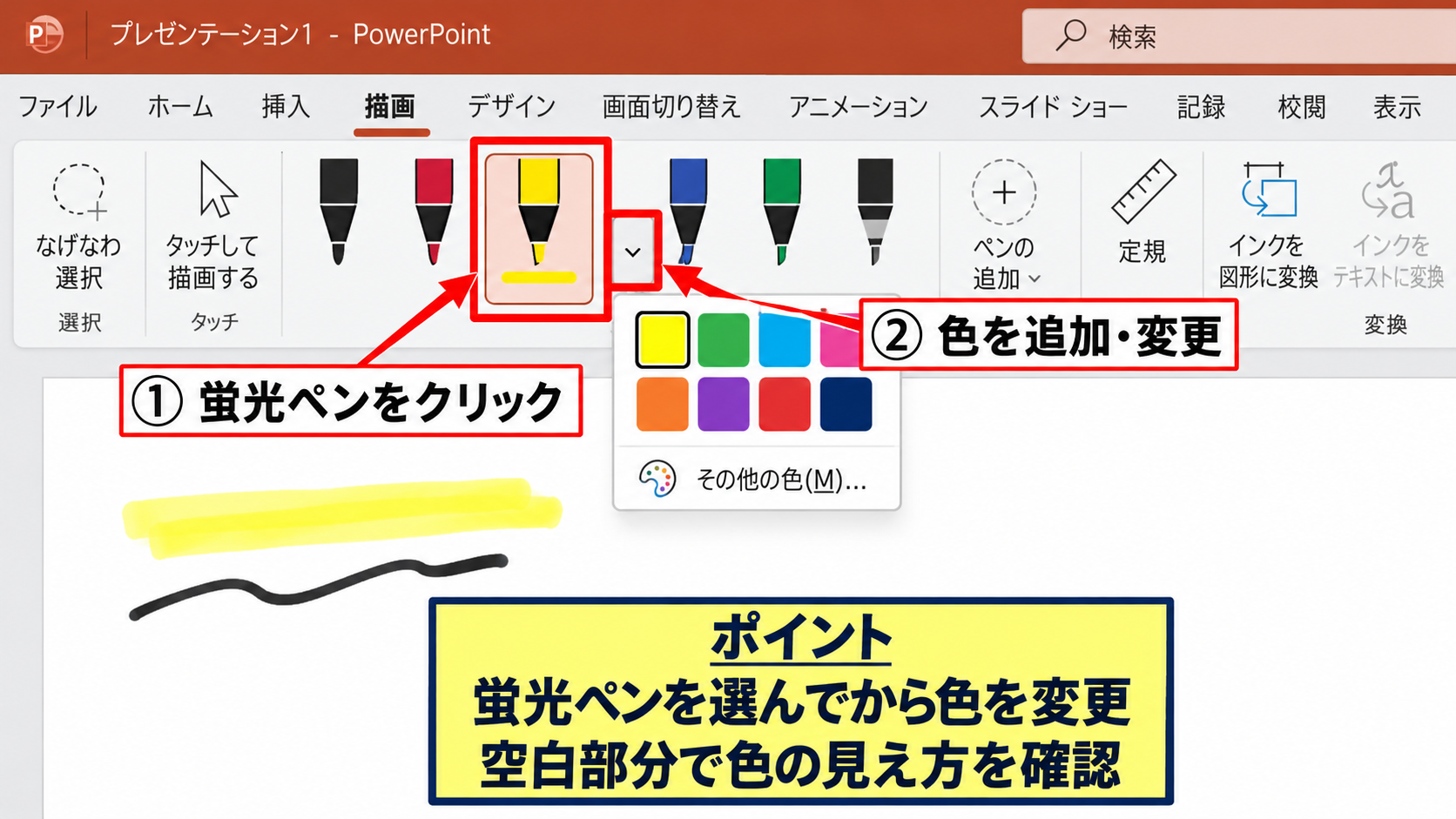The image size is (1456, 819).
Task: Toggle the タッチして描画する draw-with-touch tool
Action: 213,226
